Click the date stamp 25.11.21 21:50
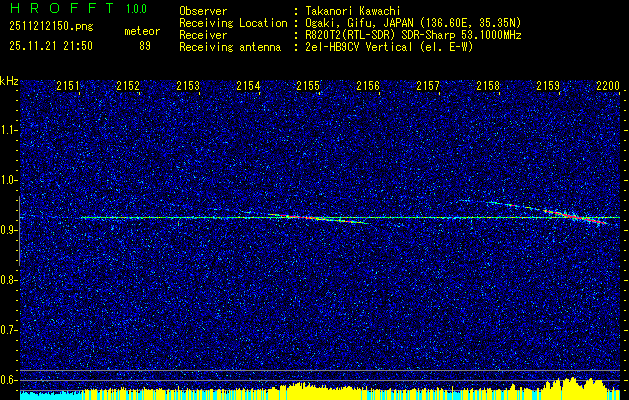Screen dimensions: 629x400 [x=51, y=46]
